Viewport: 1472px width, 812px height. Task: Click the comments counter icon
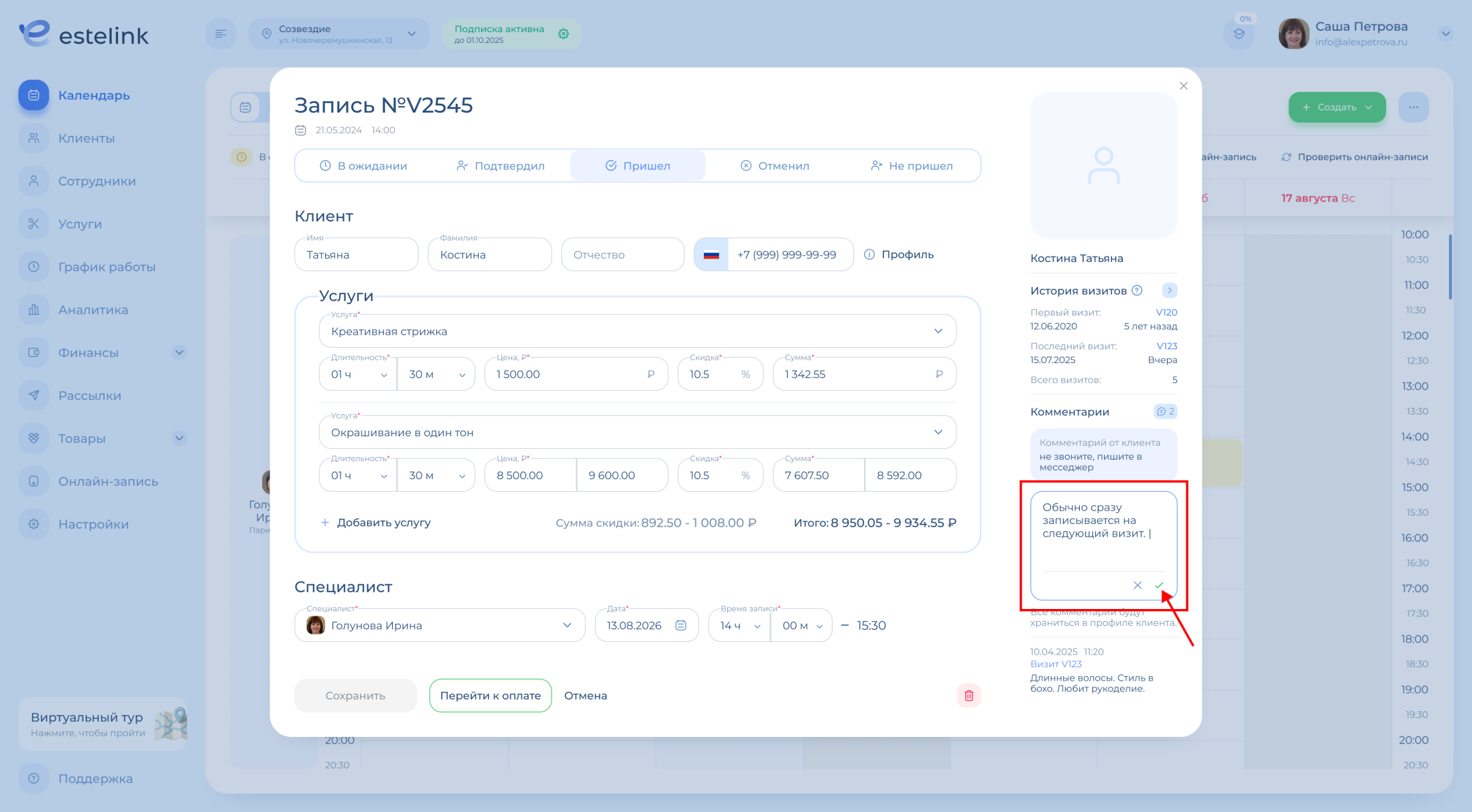(1165, 411)
